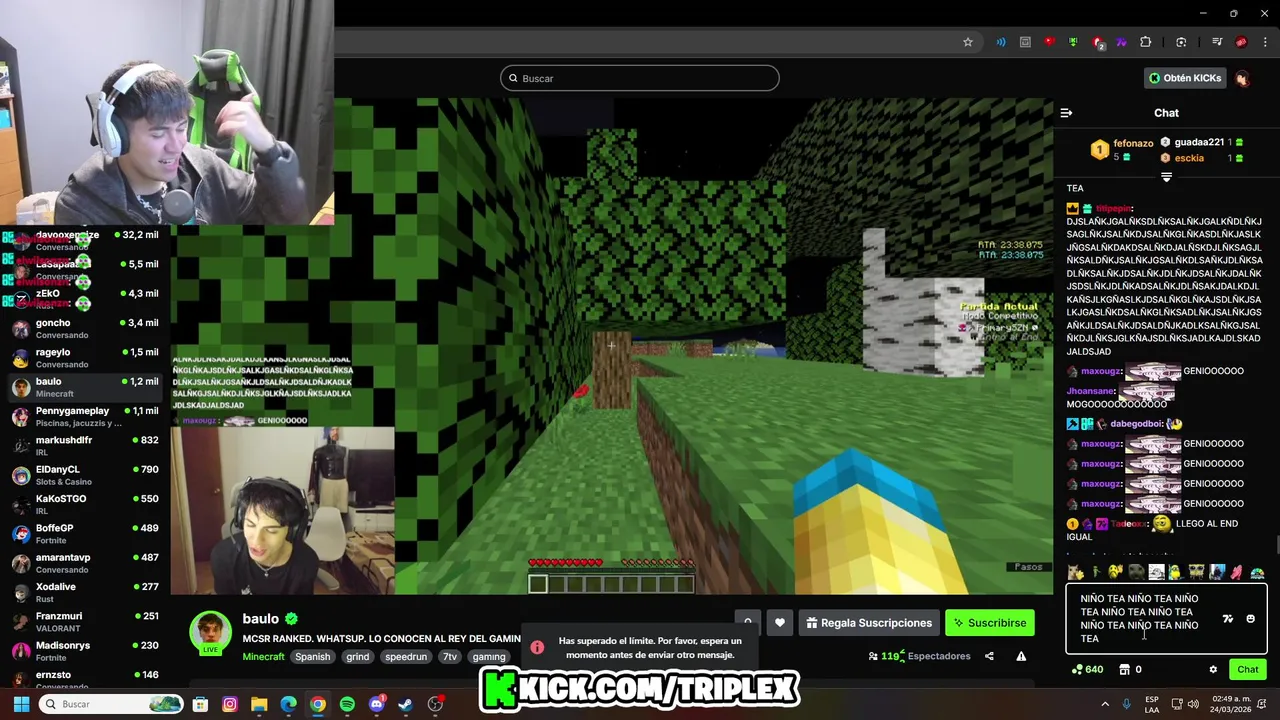Viewport: 1280px width, 720px height.
Task: Open Franzmuri channel in sidebar
Action: 83,621
